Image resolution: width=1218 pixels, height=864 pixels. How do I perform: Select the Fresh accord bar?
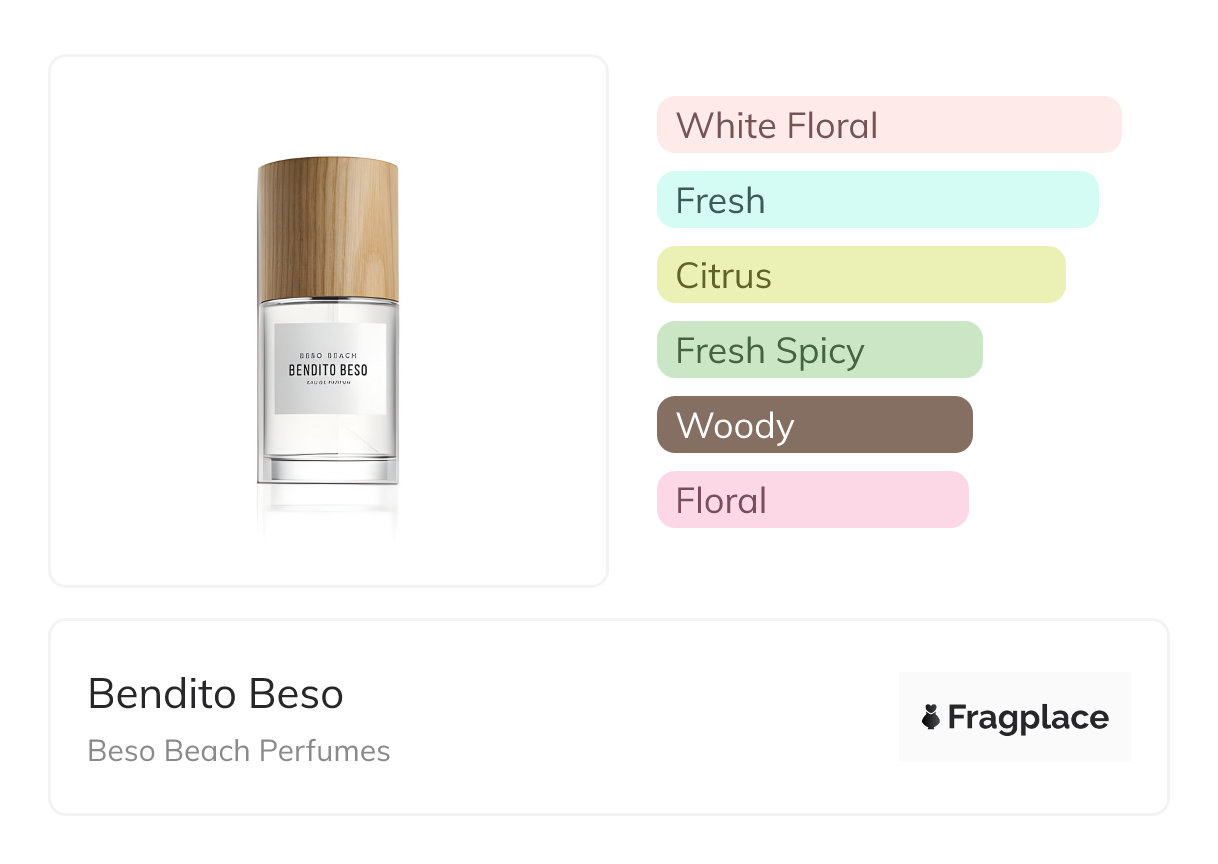(x=877, y=200)
